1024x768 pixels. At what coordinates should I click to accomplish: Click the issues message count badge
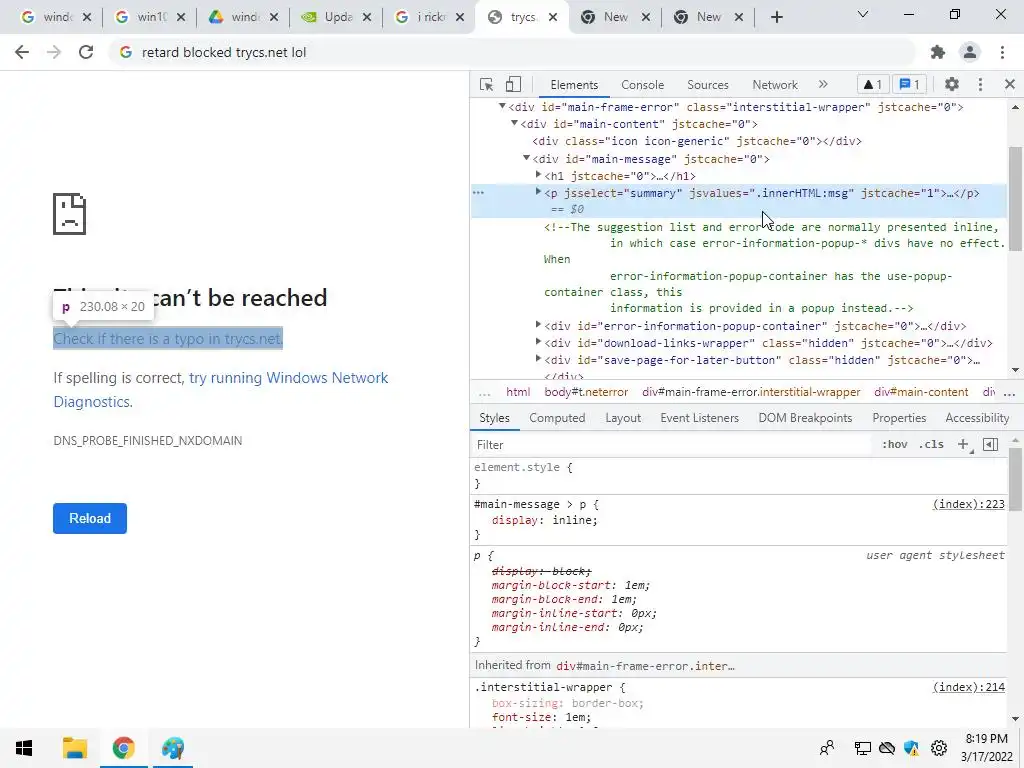click(x=910, y=84)
